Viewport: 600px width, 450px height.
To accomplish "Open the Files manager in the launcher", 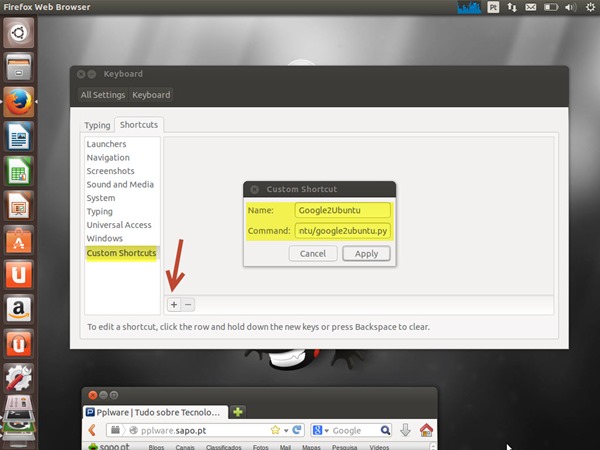I will click(18, 67).
